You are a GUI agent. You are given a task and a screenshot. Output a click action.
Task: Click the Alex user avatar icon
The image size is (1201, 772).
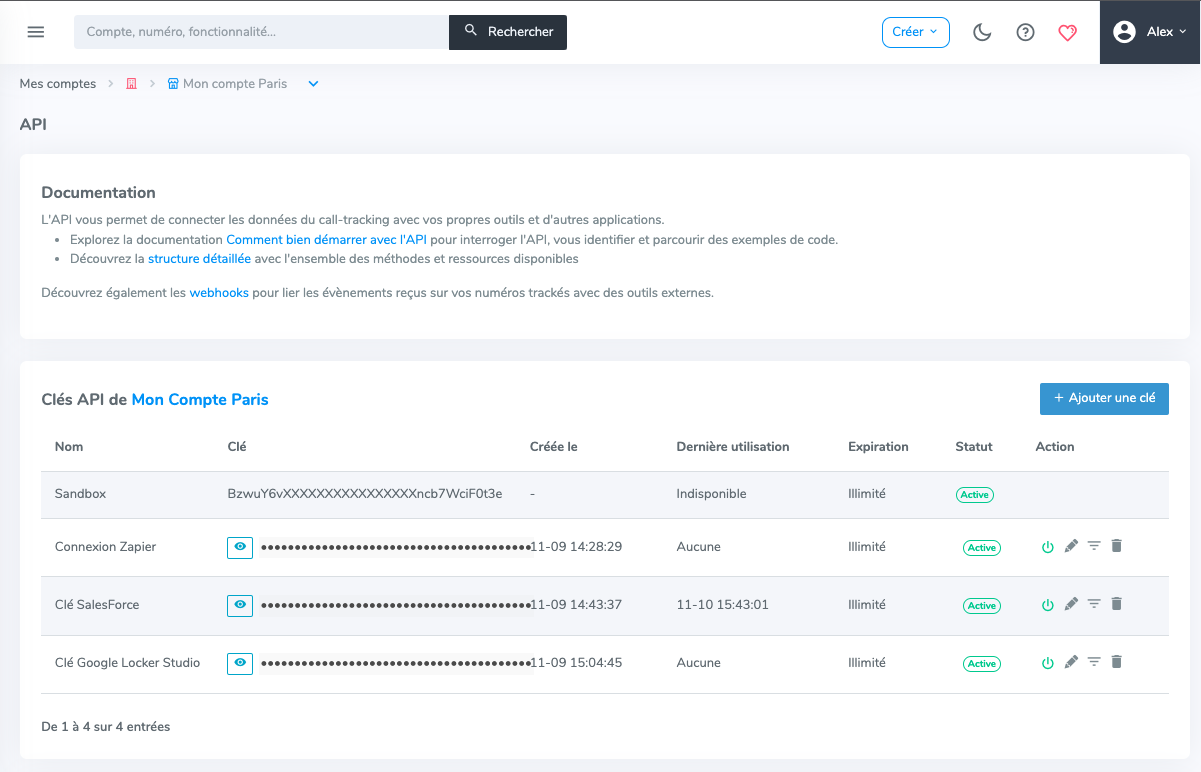(1124, 32)
